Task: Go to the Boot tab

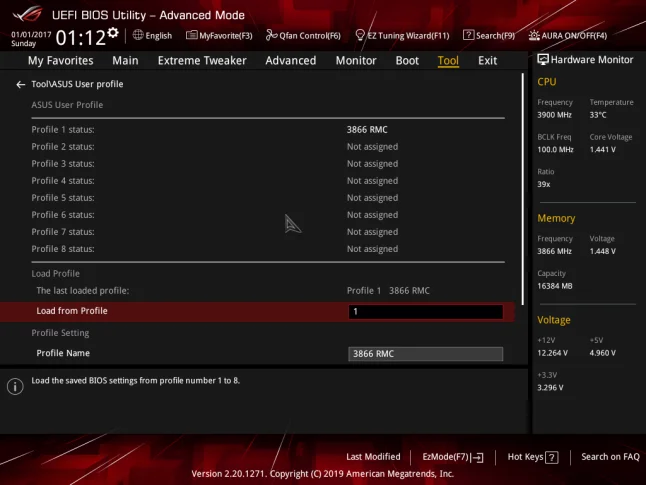Action: 407,61
